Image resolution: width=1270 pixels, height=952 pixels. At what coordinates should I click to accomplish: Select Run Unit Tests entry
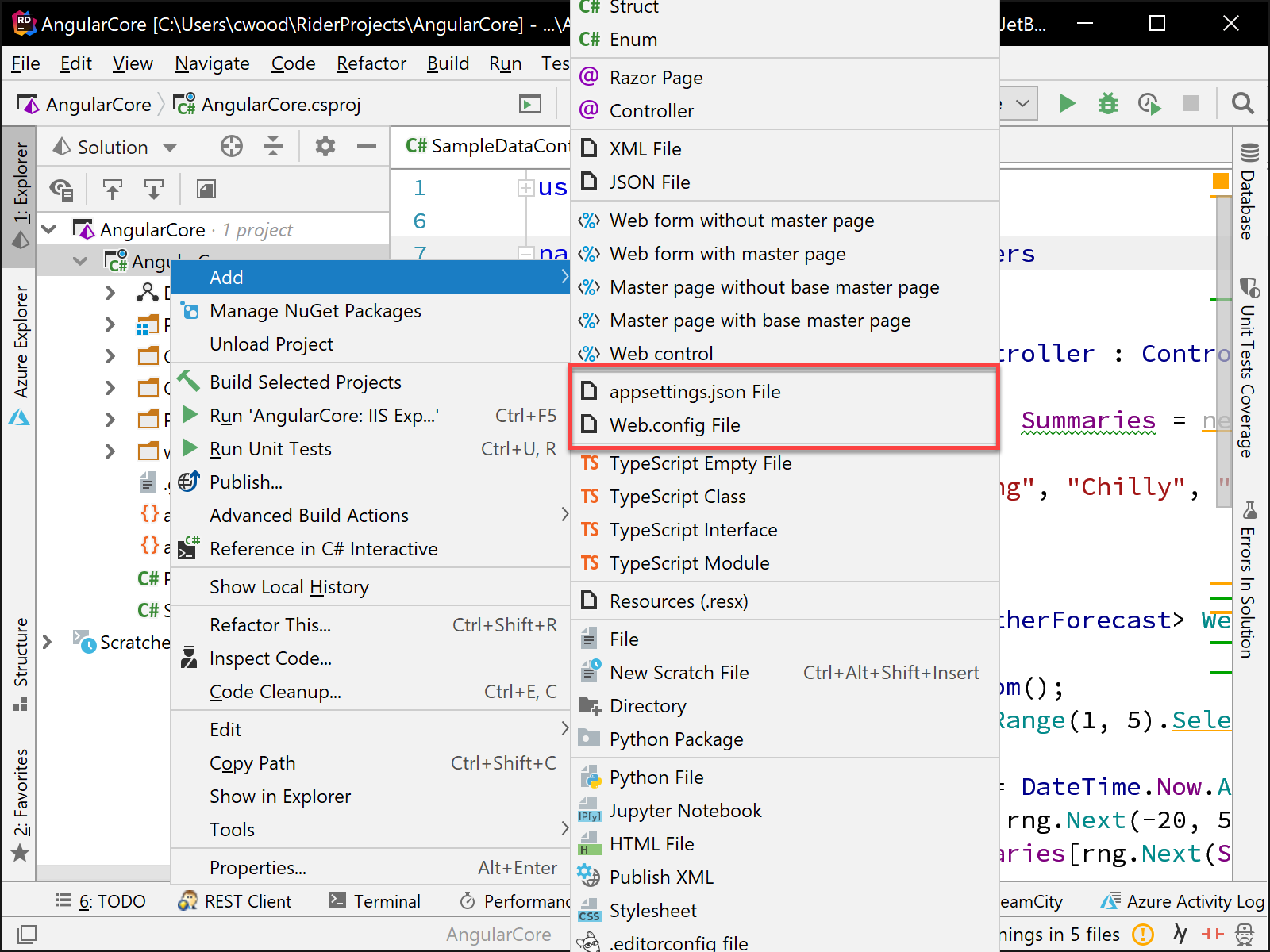[371, 448]
